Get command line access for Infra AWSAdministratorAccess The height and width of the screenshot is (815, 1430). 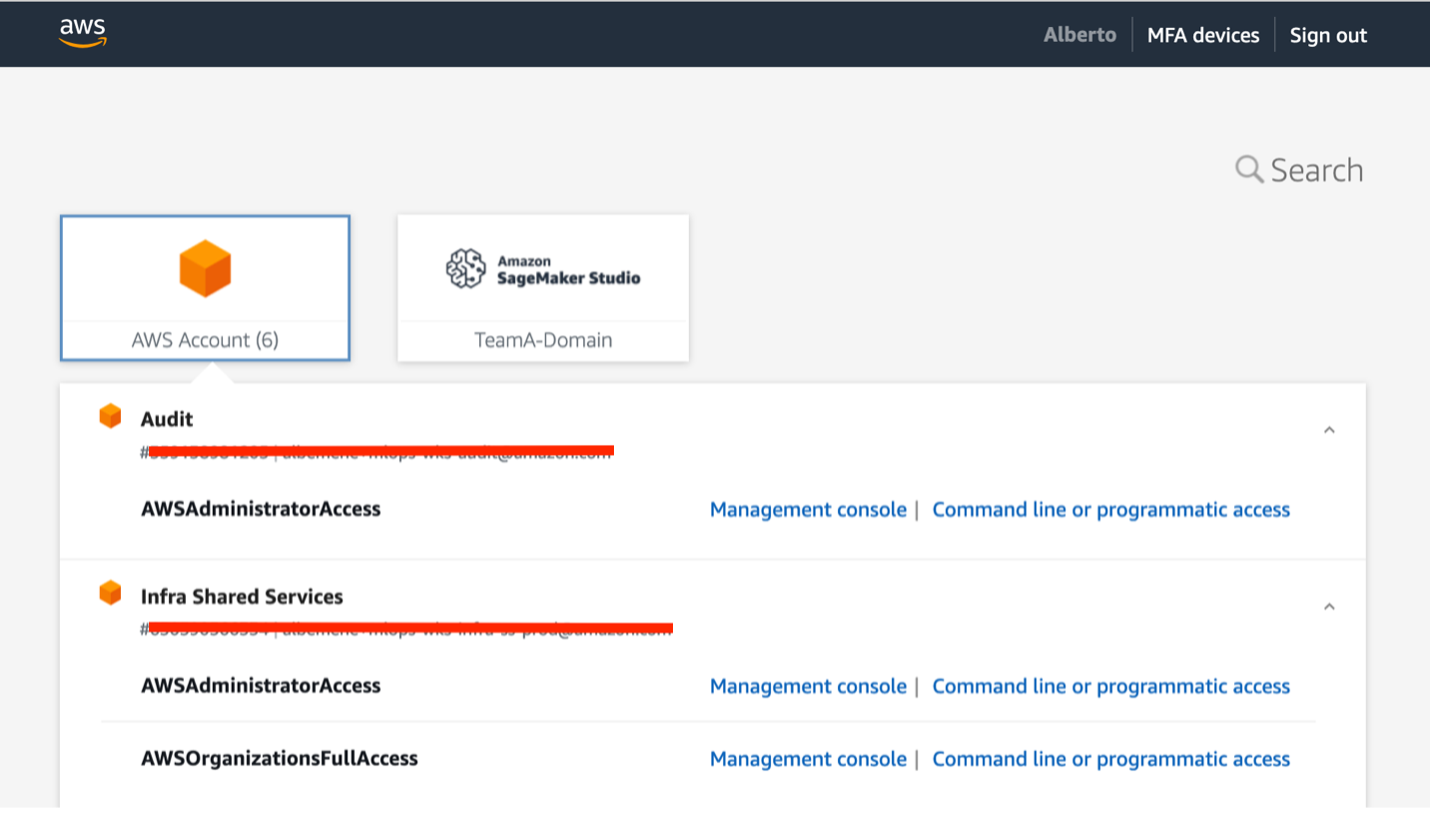[1111, 687]
